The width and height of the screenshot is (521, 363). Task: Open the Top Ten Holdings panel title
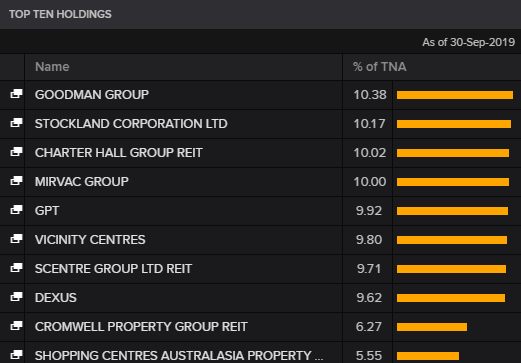click(x=60, y=14)
